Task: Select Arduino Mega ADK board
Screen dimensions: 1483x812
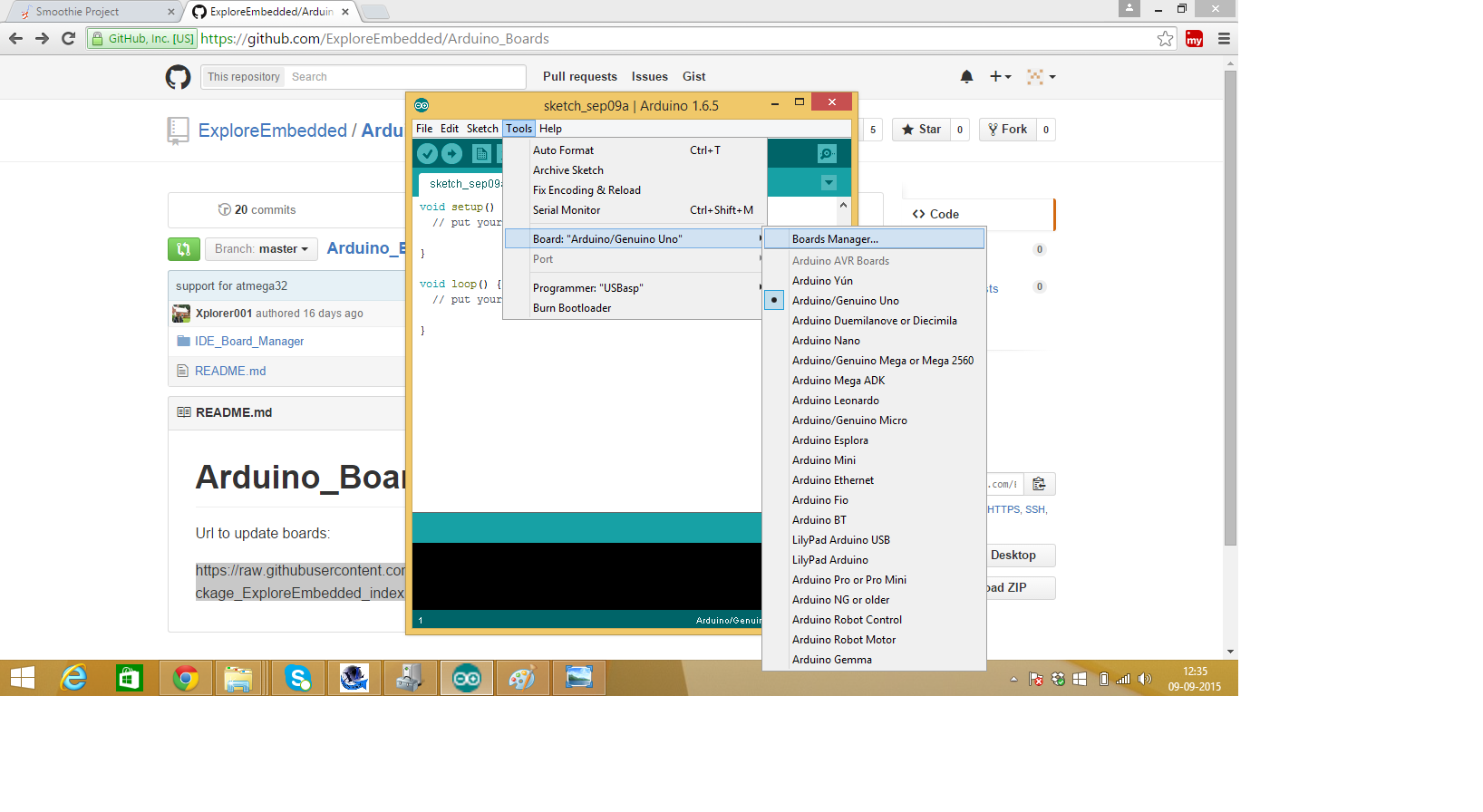Action: click(x=838, y=381)
